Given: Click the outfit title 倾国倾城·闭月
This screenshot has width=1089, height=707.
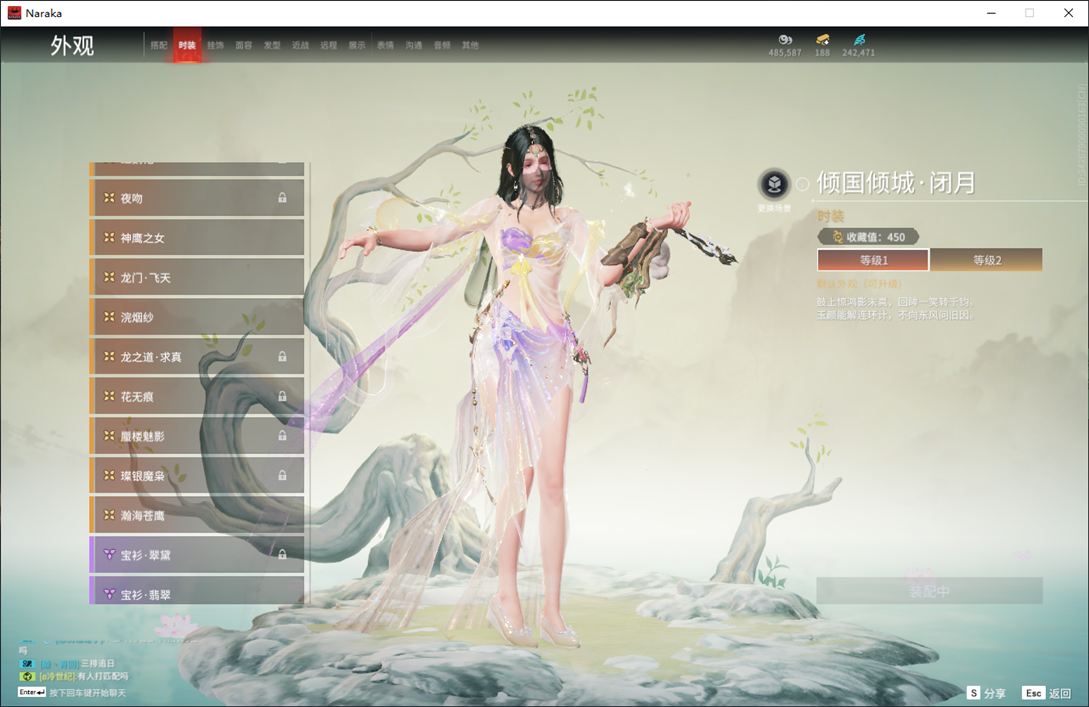Looking at the screenshot, I should tap(896, 183).
